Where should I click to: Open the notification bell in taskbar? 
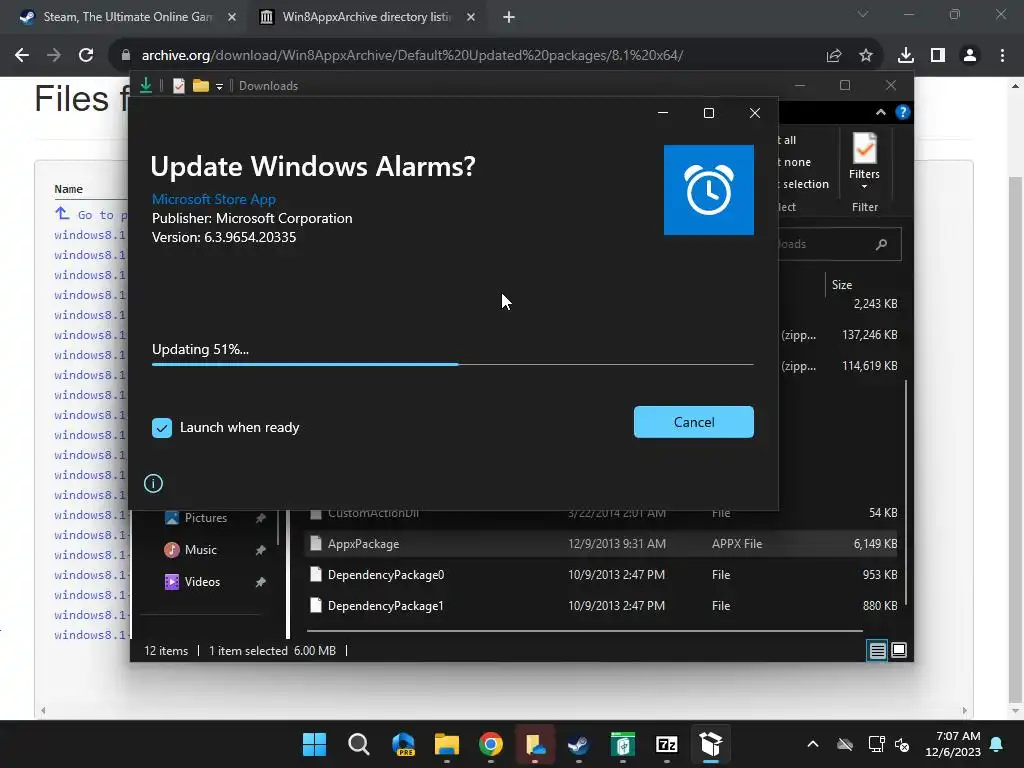(997, 744)
